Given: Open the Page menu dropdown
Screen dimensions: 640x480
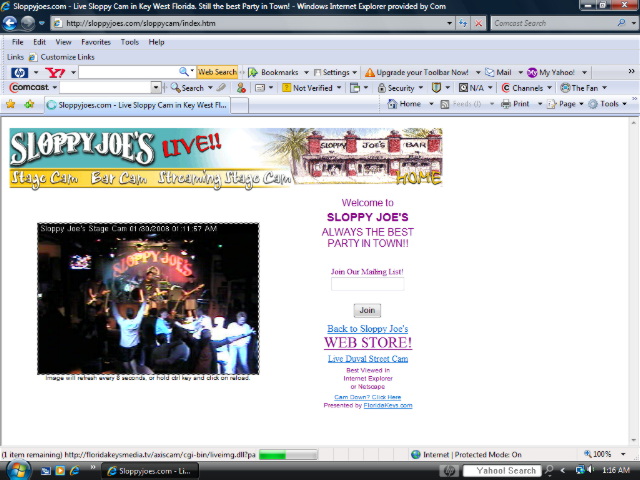Looking at the screenshot, I should (x=581, y=104).
